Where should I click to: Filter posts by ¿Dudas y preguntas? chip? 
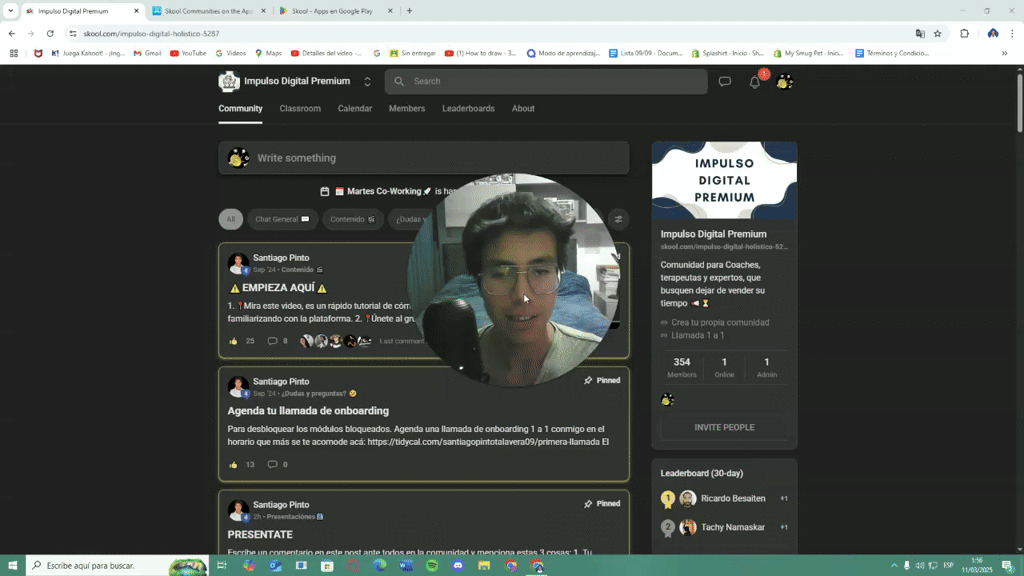click(x=411, y=219)
